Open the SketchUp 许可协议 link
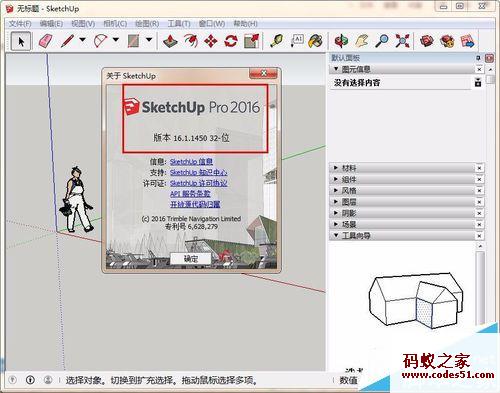500x393 pixels. [x=199, y=183]
